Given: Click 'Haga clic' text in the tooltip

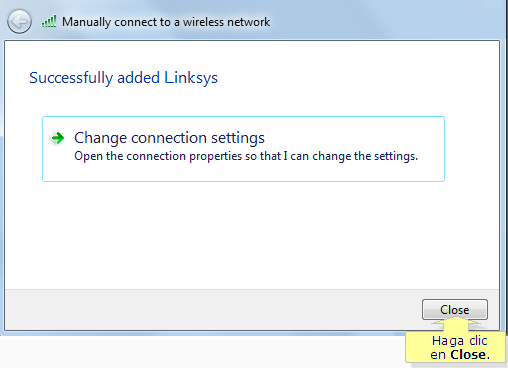Looking at the screenshot, I should [x=459, y=341].
